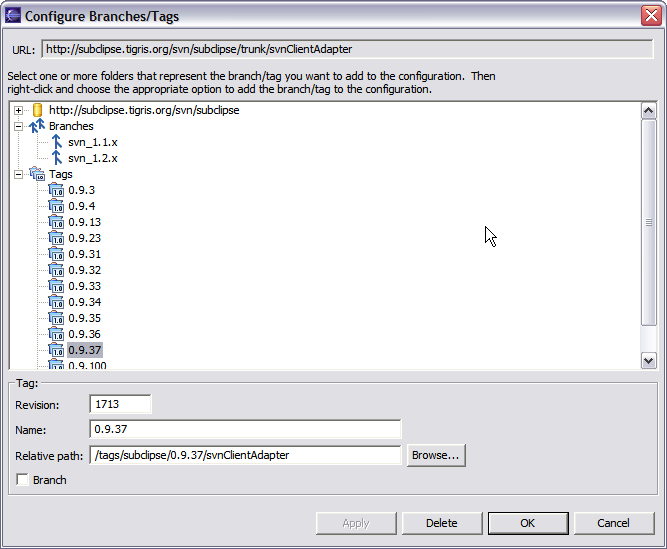Click the Browse... button
The height and width of the screenshot is (549, 667).
pos(436,455)
